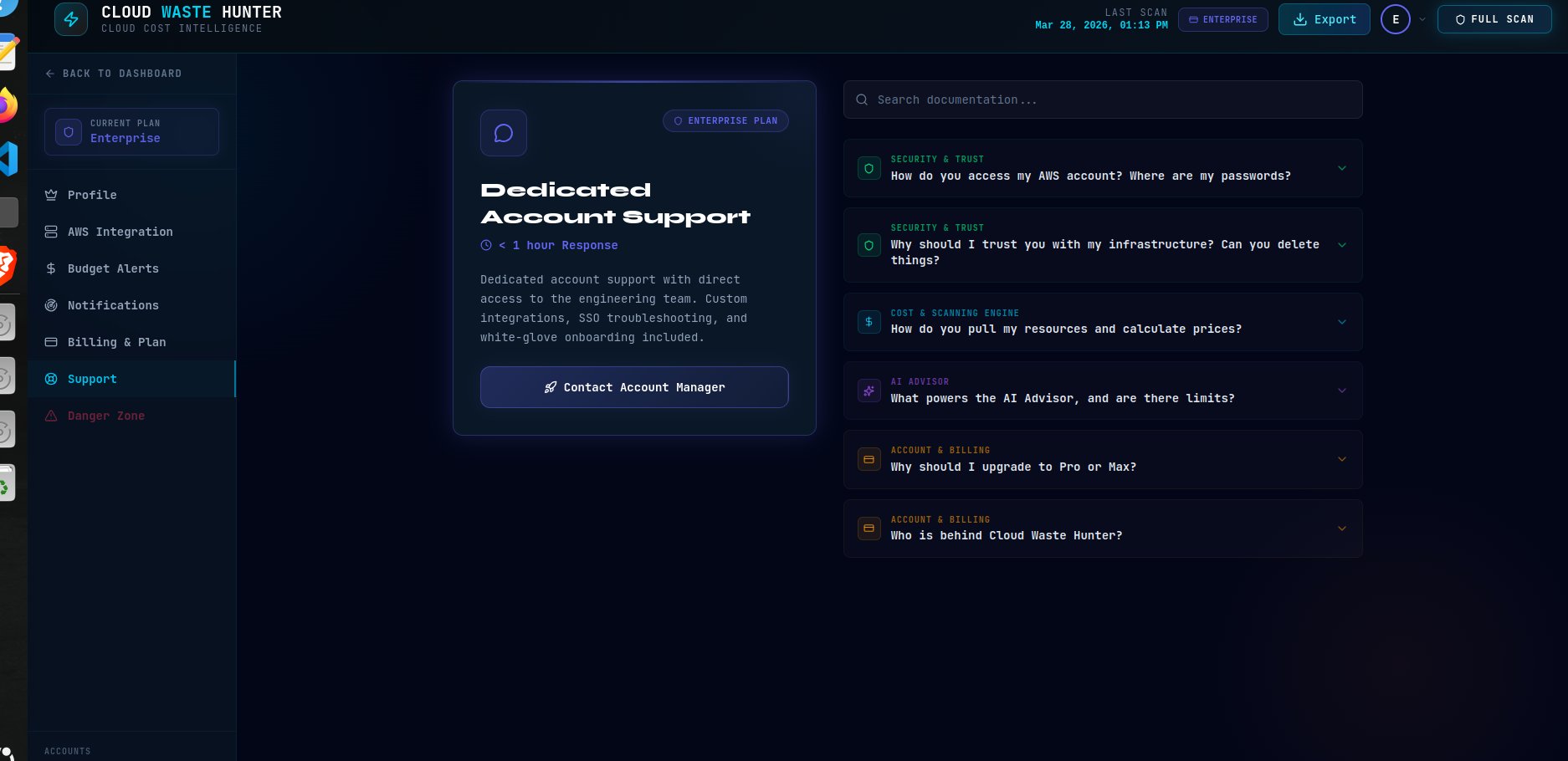Click the shield icon in Current Plan card
Viewport: 1568px width, 761px height.
tap(69, 132)
